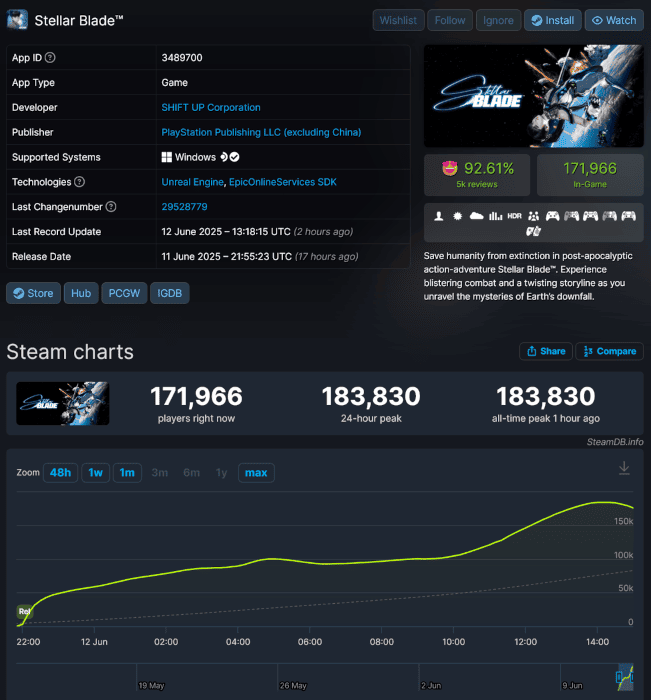
Task: Set chart zoom to 1y
Action: coord(221,473)
